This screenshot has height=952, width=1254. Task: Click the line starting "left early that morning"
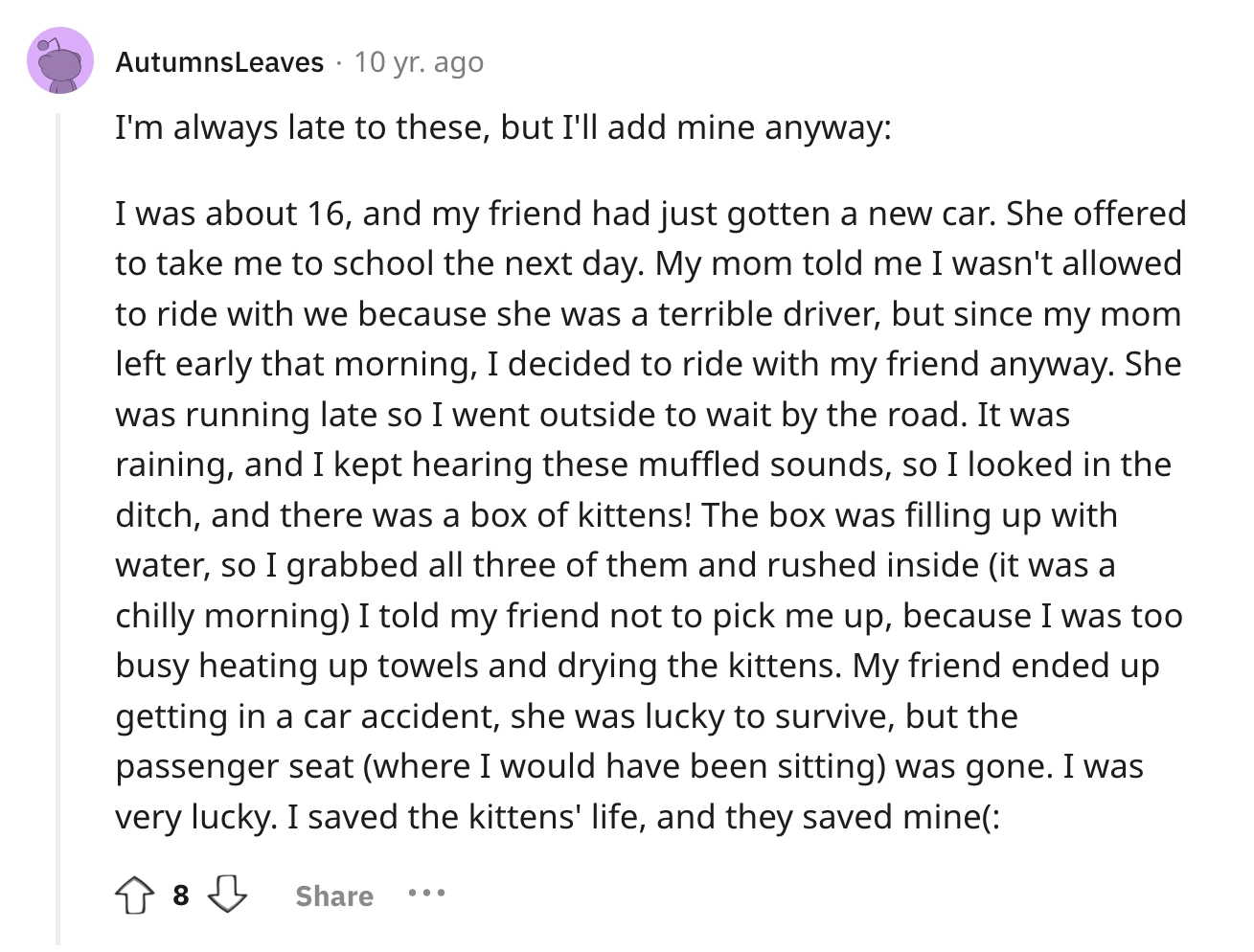pyautogui.click(x=648, y=364)
